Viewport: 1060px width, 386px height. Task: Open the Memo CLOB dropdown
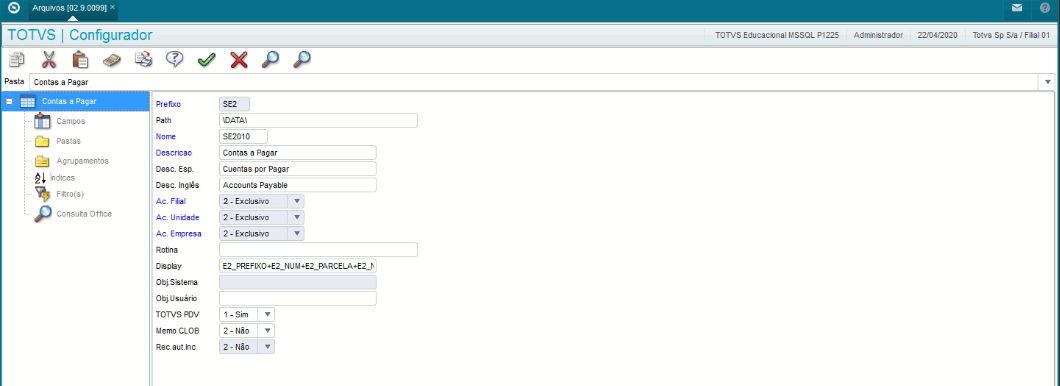267,331
